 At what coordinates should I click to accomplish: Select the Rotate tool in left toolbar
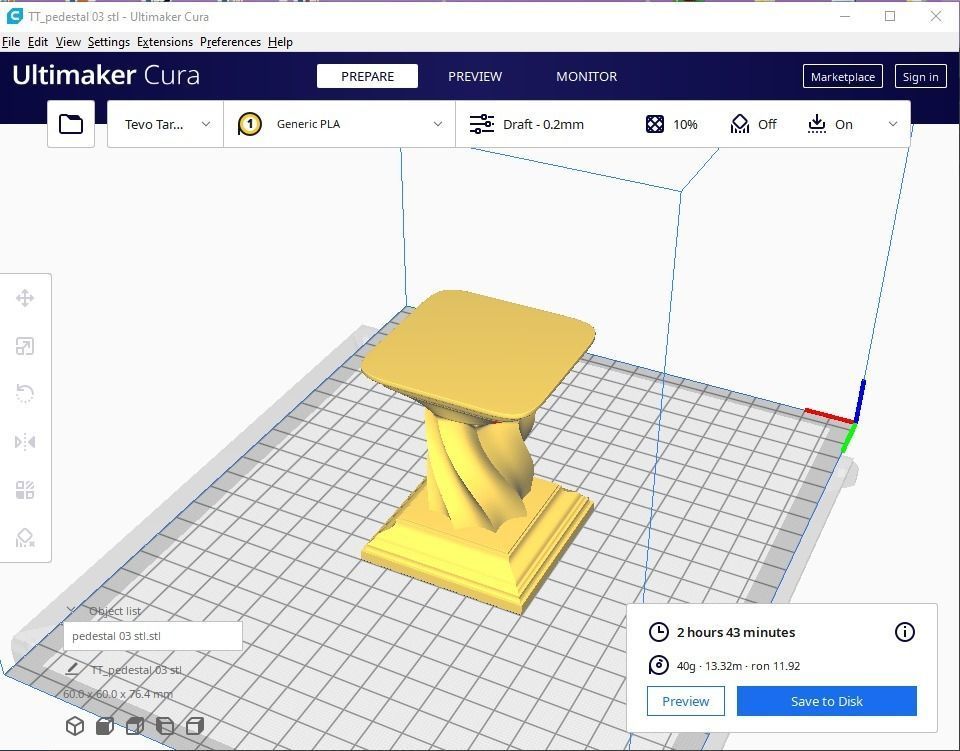click(24, 394)
